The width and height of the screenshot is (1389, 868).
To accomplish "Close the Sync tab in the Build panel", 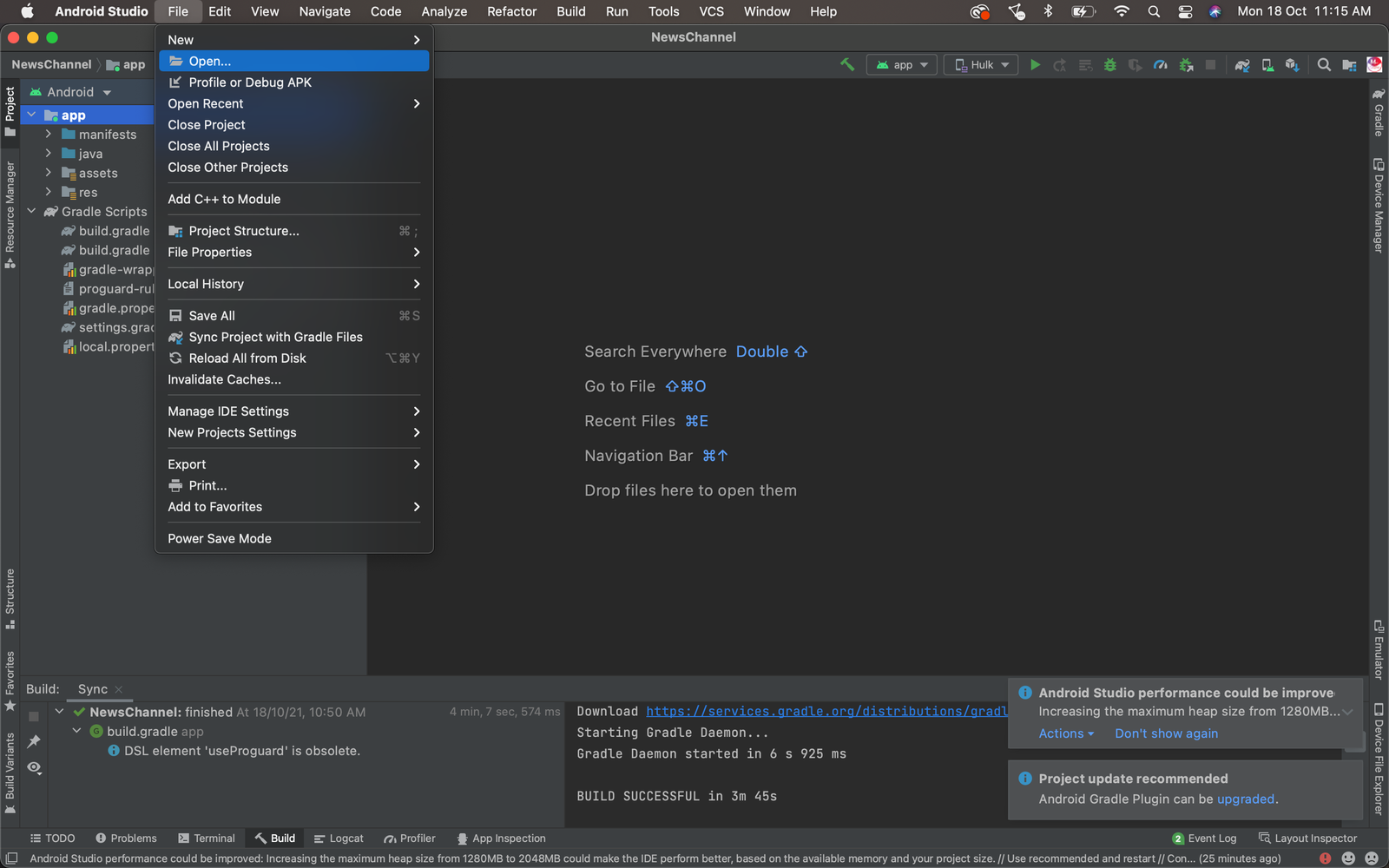I will (119, 689).
